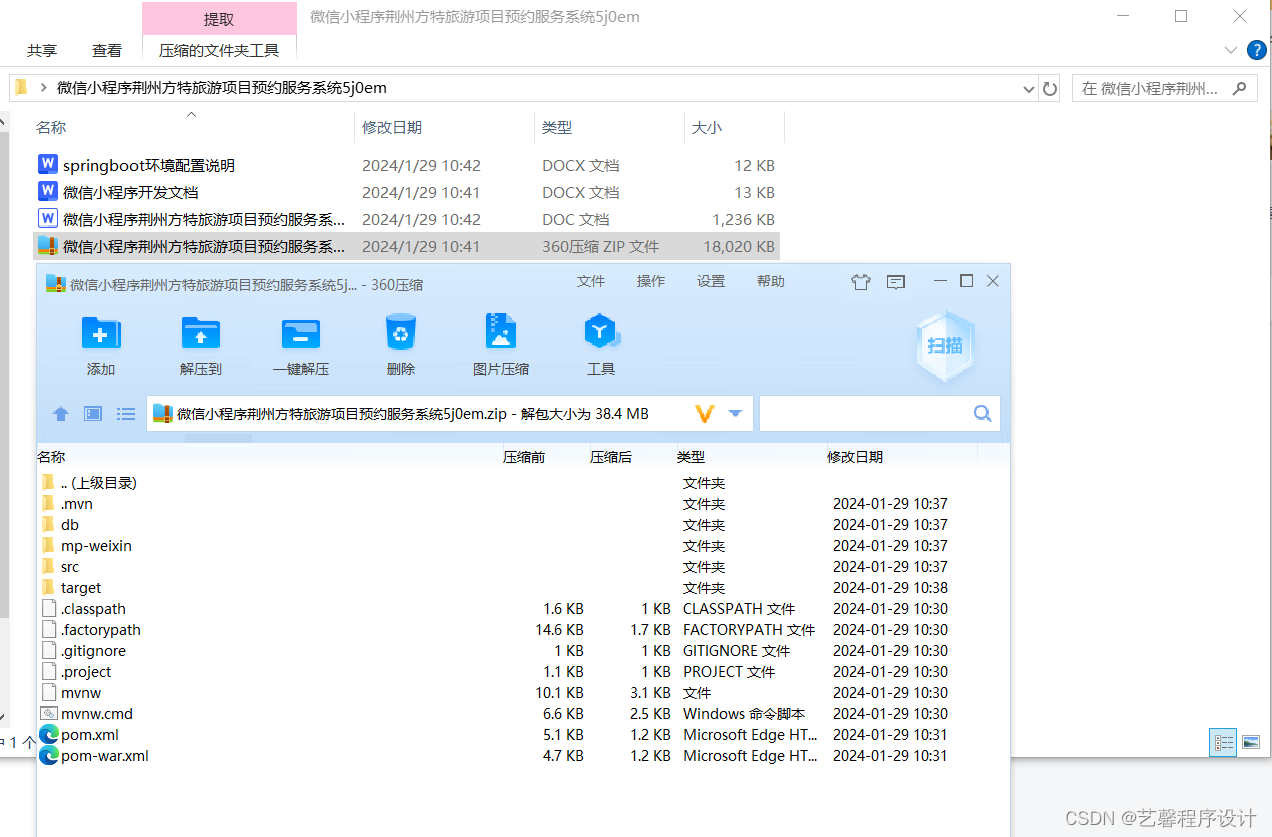This screenshot has width=1272, height=837.
Task: Select the db folder in archive
Action: pyautogui.click(x=69, y=525)
